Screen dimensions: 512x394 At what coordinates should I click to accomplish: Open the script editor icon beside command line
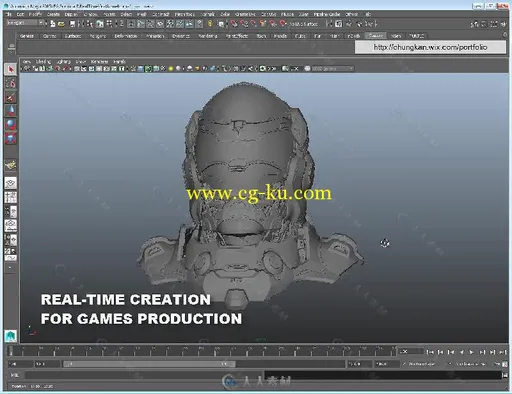click(505, 375)
